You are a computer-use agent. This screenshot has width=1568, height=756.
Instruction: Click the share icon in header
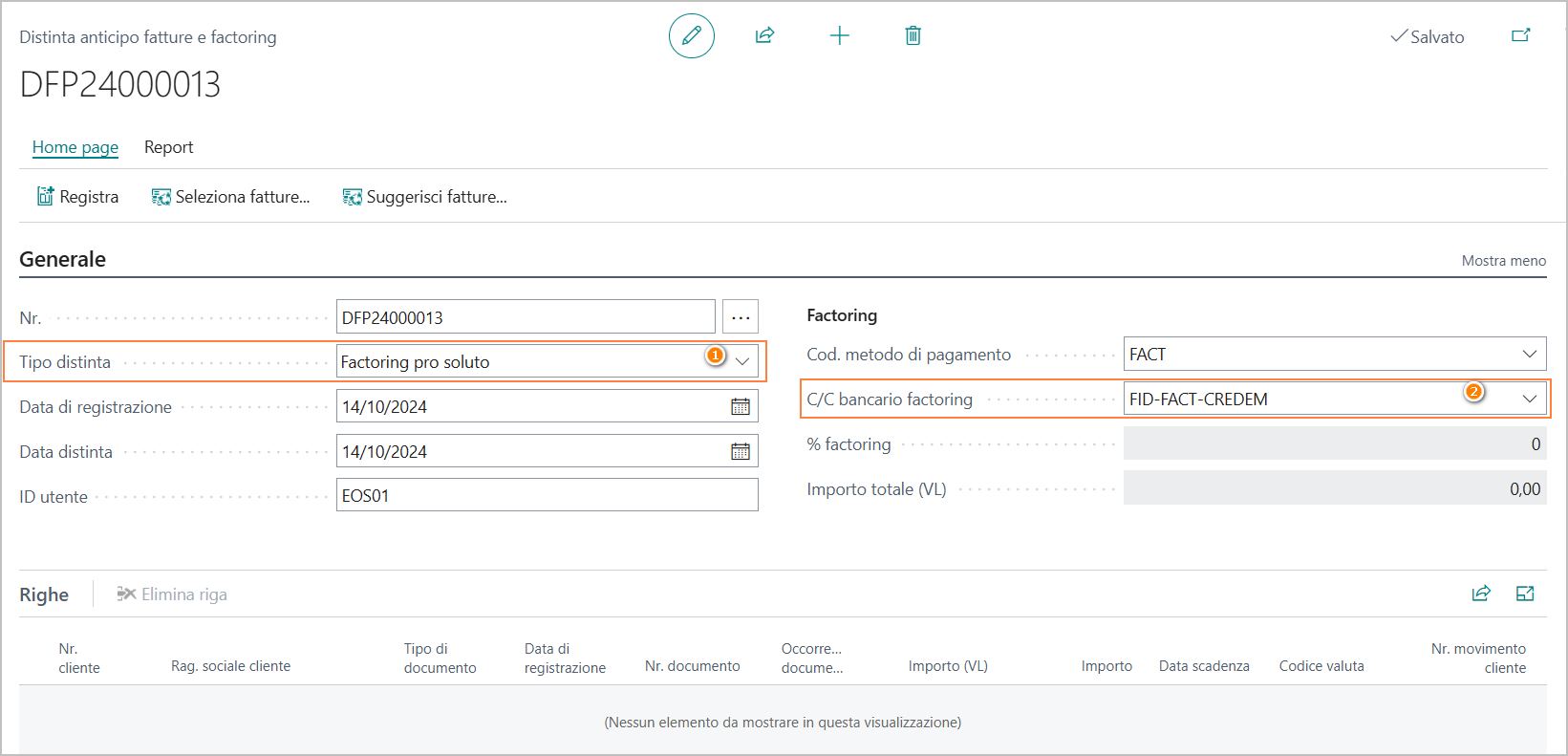tap(764, 36)
